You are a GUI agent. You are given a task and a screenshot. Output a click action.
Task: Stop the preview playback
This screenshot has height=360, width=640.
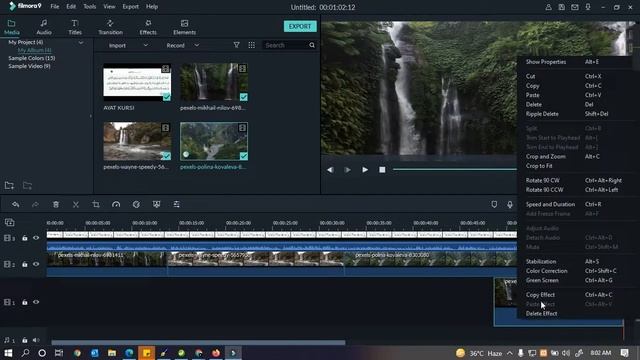tap(382, 169)
